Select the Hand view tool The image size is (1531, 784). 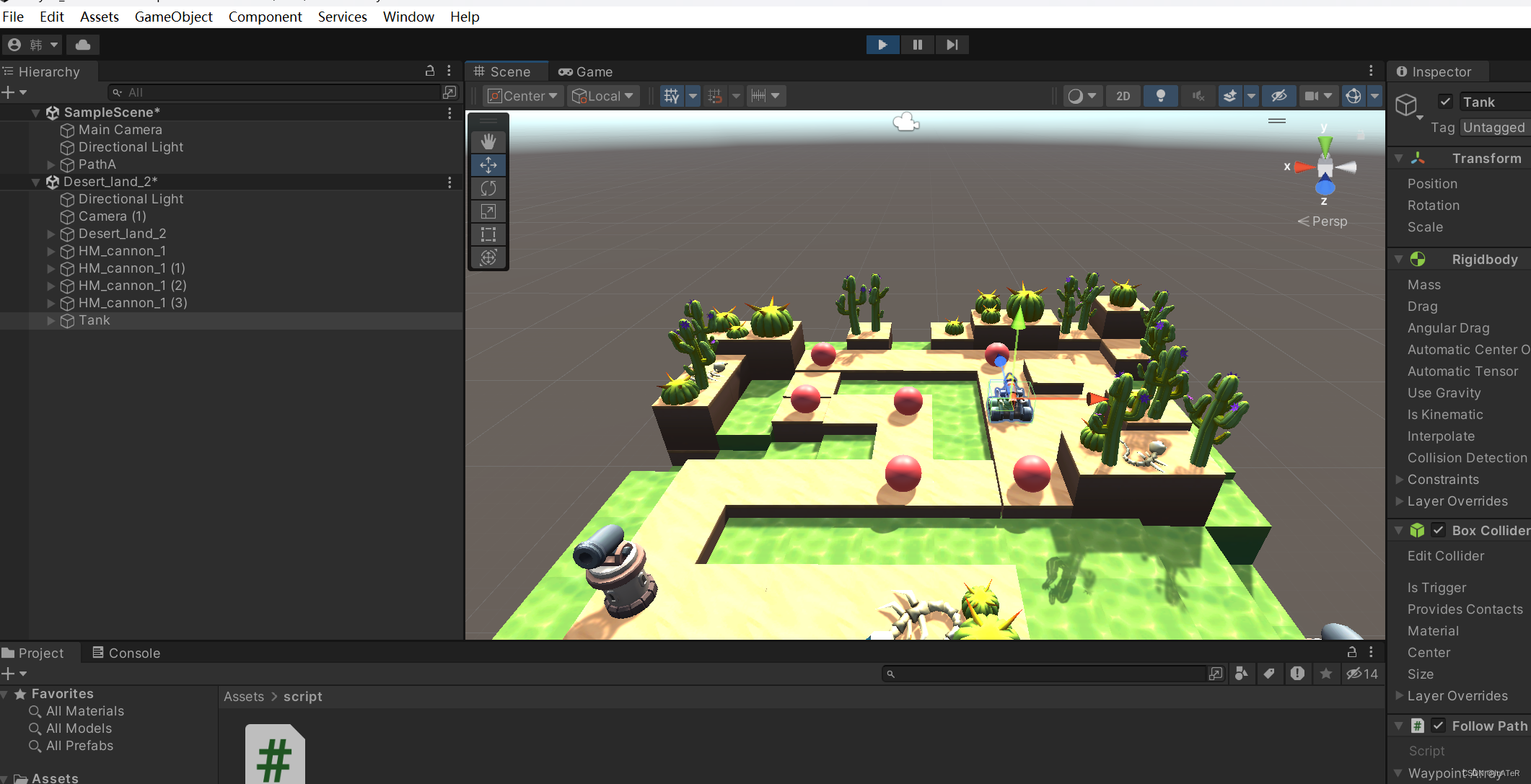488,141
